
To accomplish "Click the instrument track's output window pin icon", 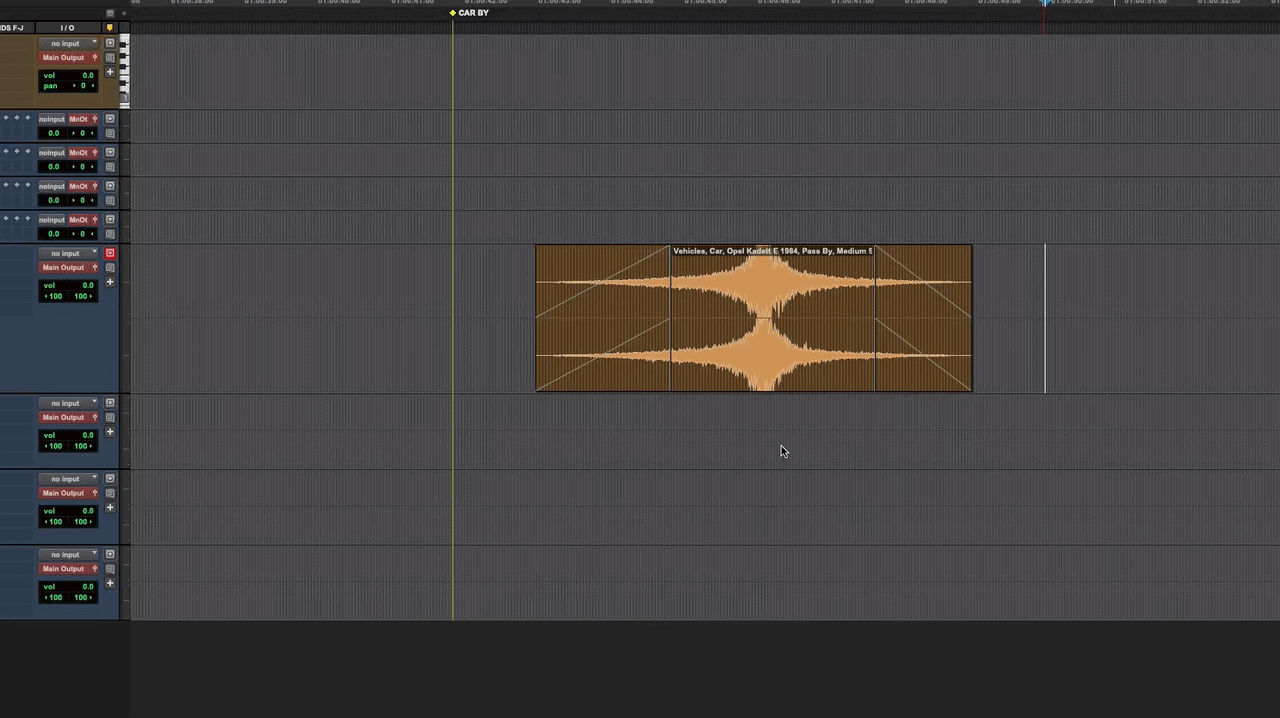I will point(95,58).
